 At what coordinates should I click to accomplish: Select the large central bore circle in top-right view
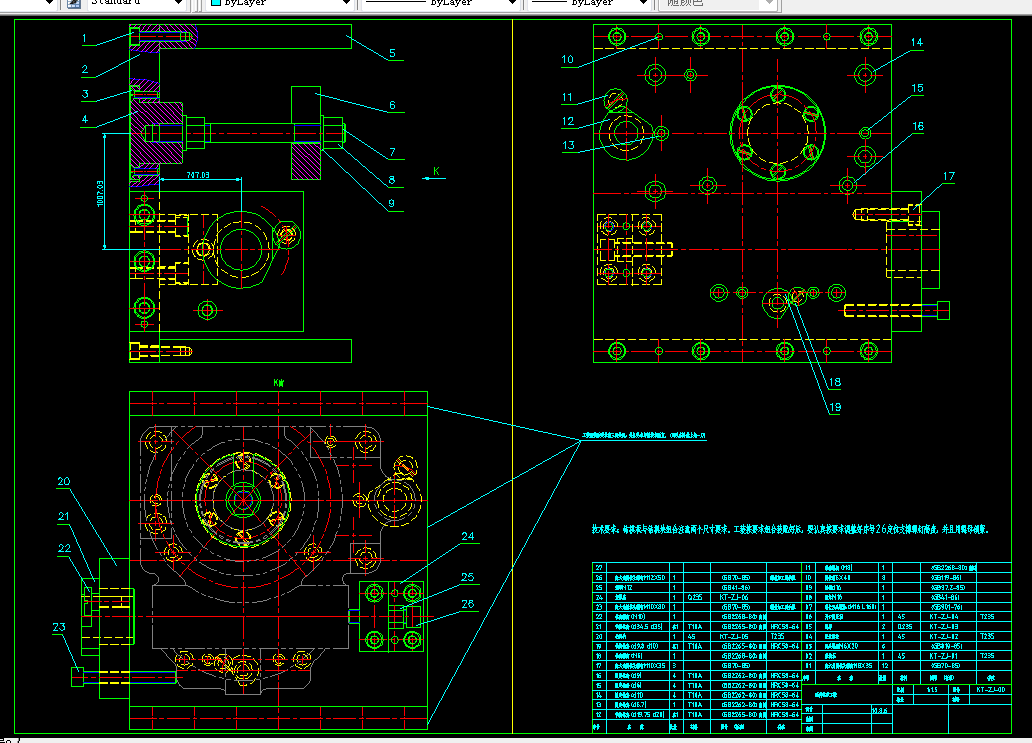777,134
